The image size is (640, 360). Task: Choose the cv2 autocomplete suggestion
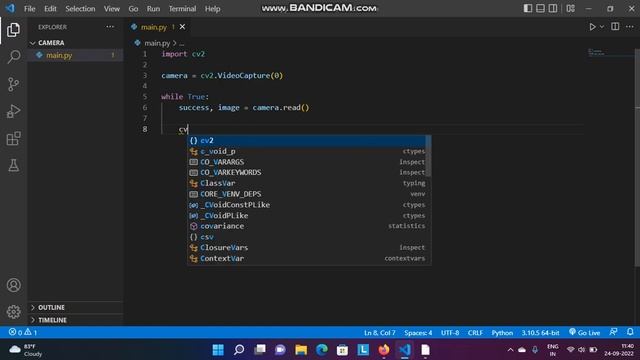pyautogui.click(x=306, y=140)
